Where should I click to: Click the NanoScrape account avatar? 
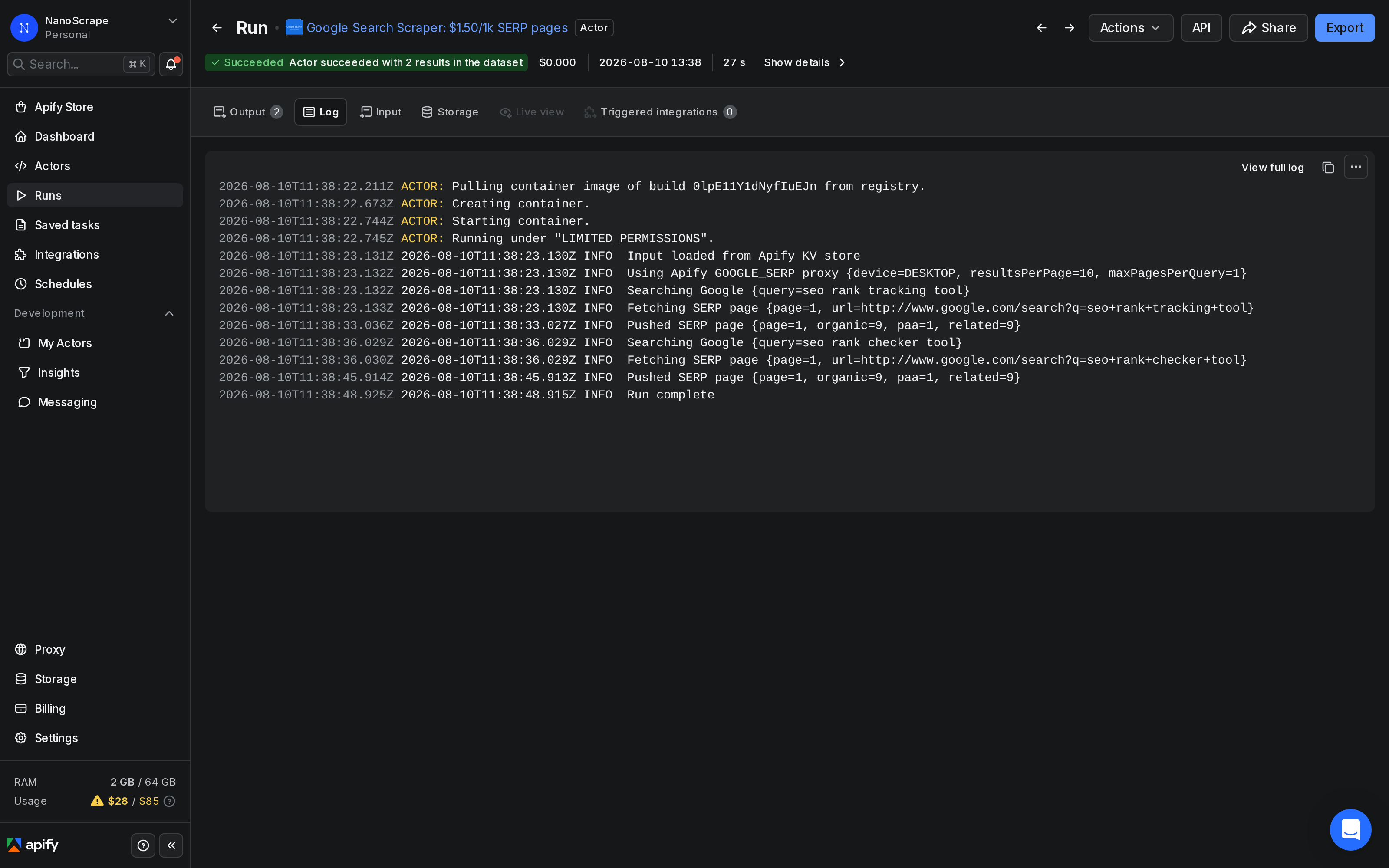click(x=24, y=27)
